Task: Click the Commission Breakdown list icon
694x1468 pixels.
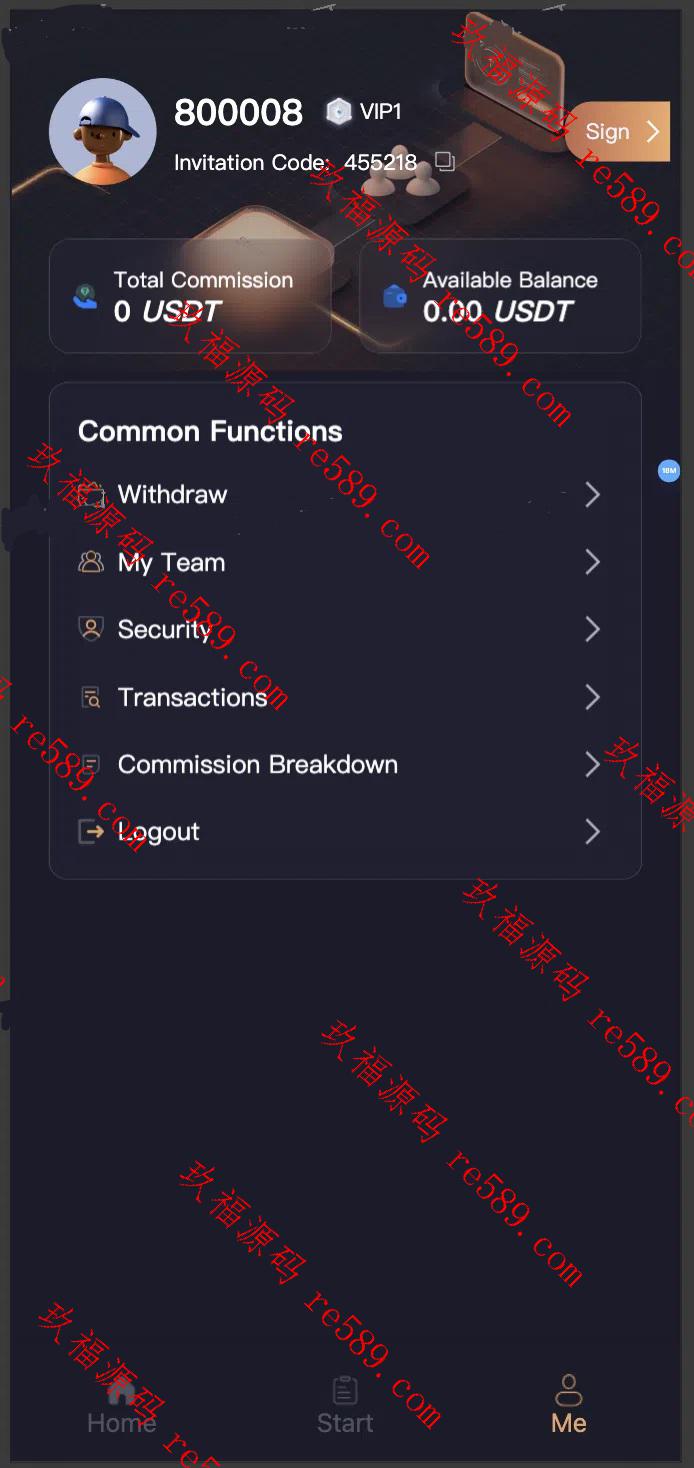Action: tap(91, 765)
